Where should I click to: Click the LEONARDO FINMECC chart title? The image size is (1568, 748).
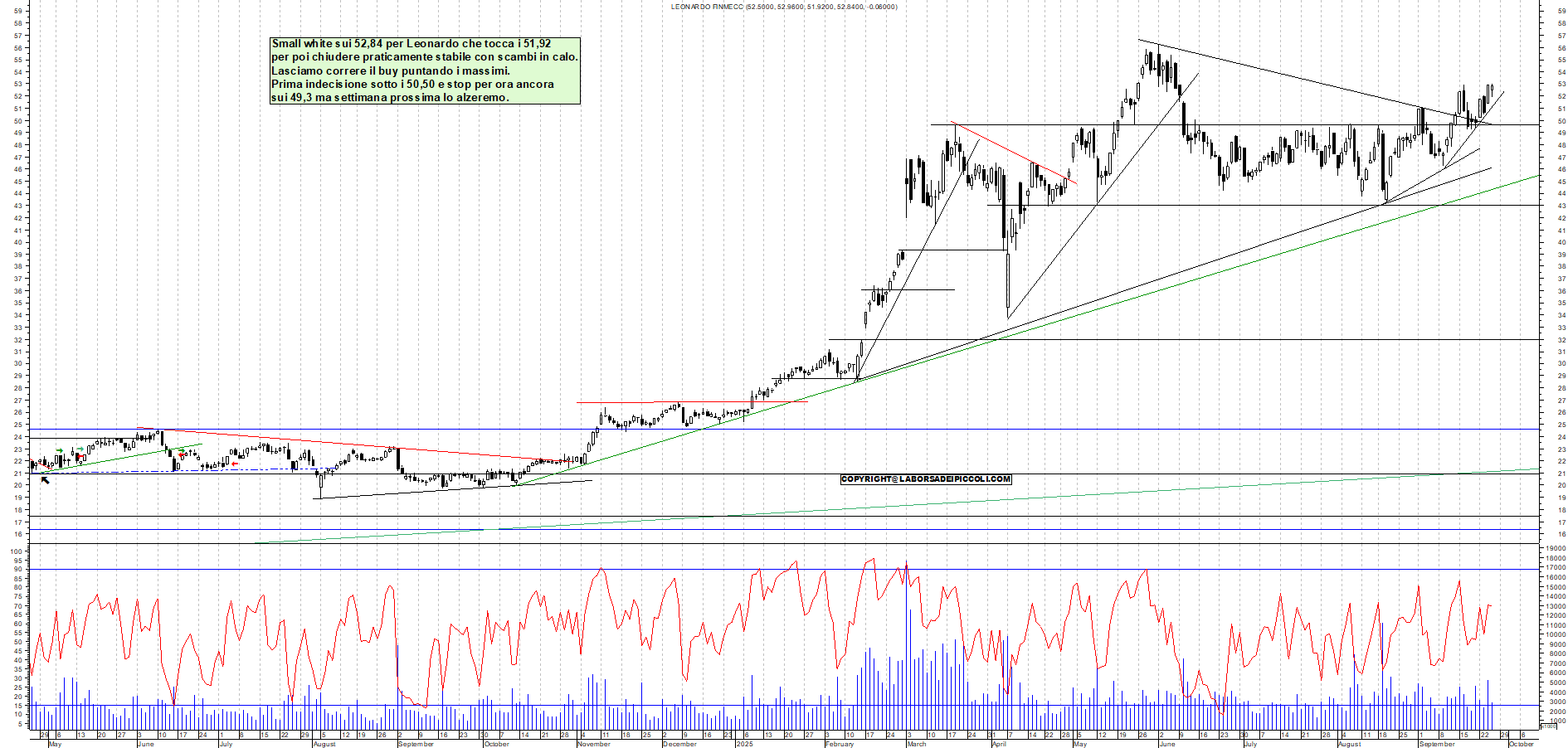(x=784, y=7)
